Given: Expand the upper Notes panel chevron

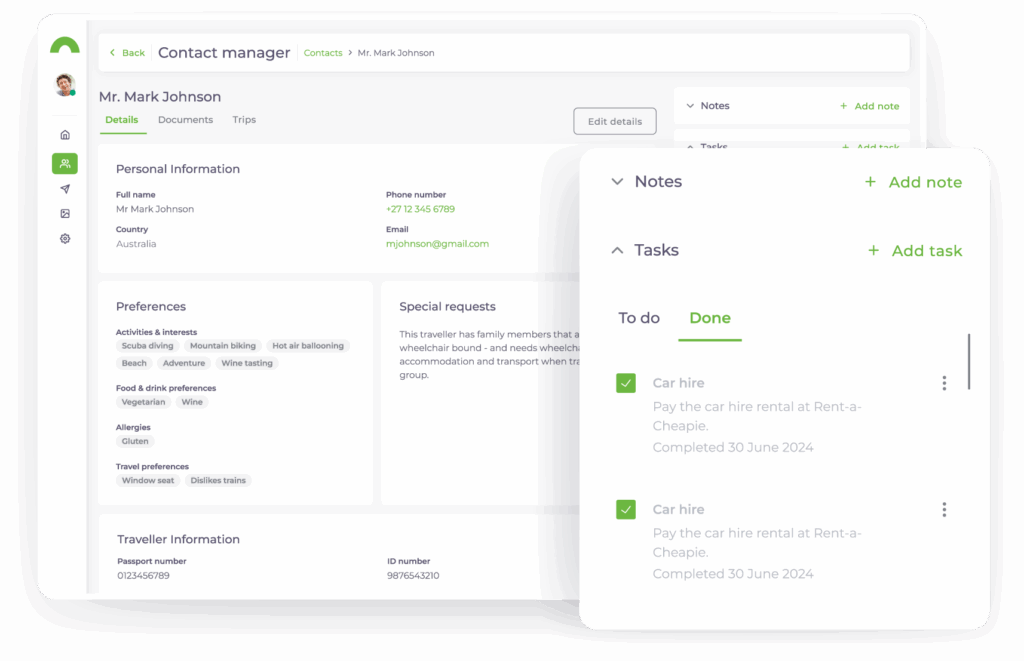Looking at the screenshot, I should [691, 105].
